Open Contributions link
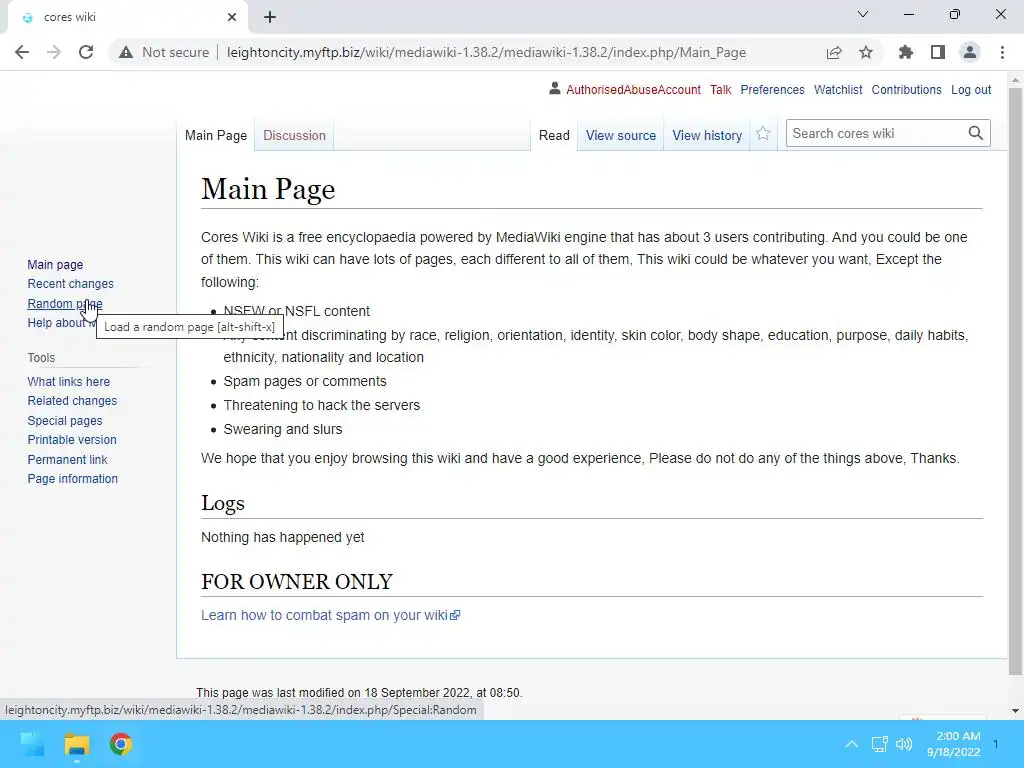 (906, 89)
